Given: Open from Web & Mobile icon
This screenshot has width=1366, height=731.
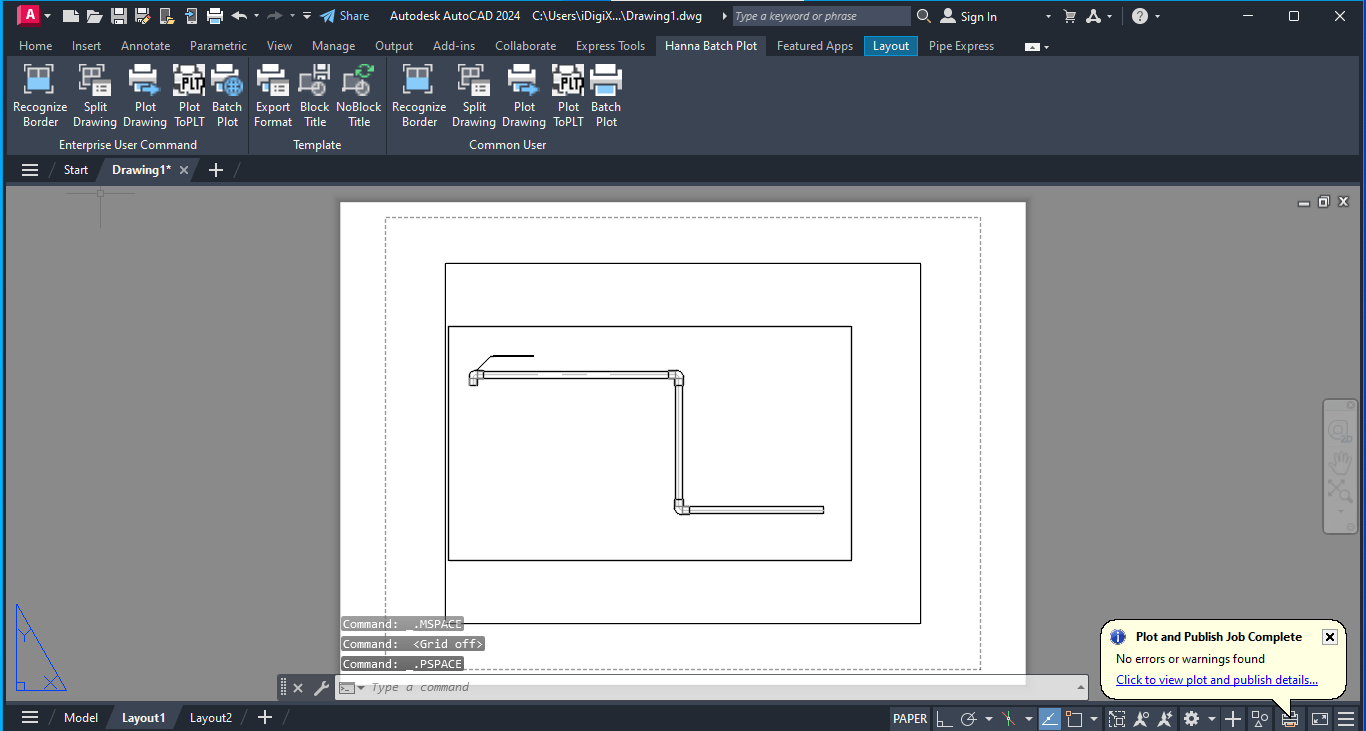Looking at the screenshot, I should pyautogui.click(x=166, y=16).
